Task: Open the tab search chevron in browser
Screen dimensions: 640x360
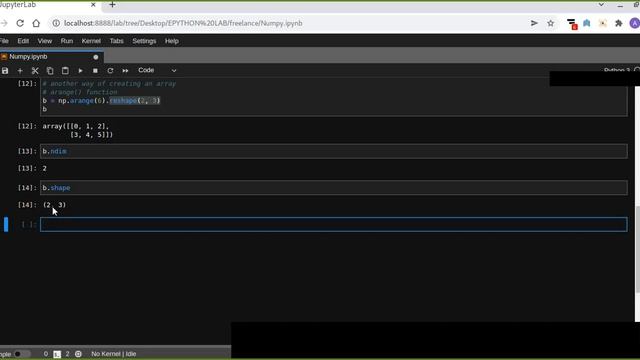Action: pos(601,5)
